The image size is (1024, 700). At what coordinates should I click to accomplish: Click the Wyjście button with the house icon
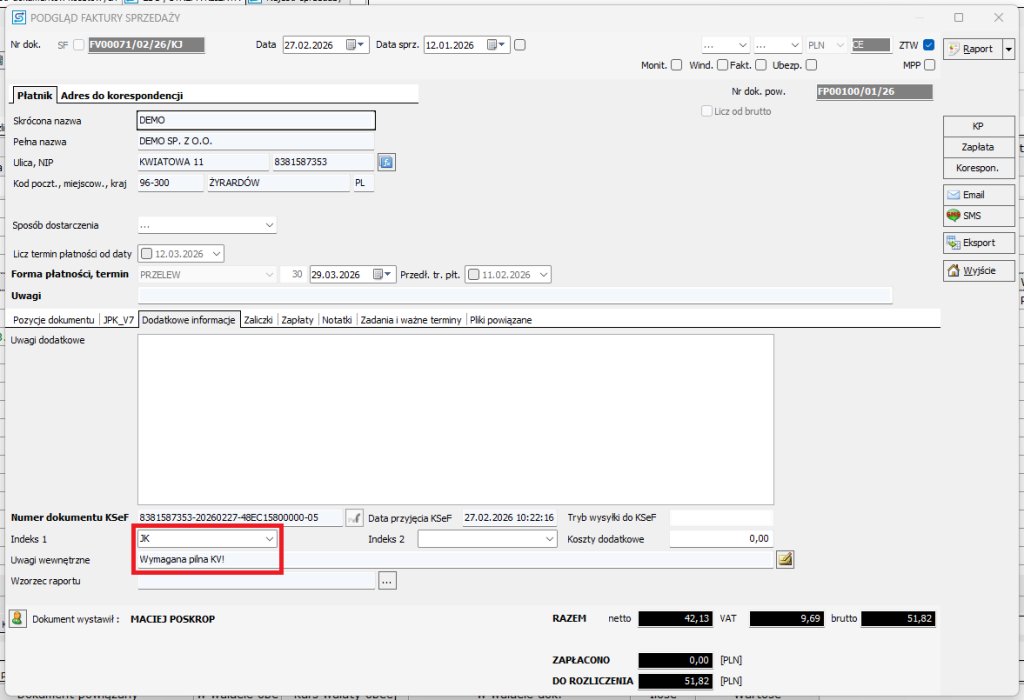point(978,271)
